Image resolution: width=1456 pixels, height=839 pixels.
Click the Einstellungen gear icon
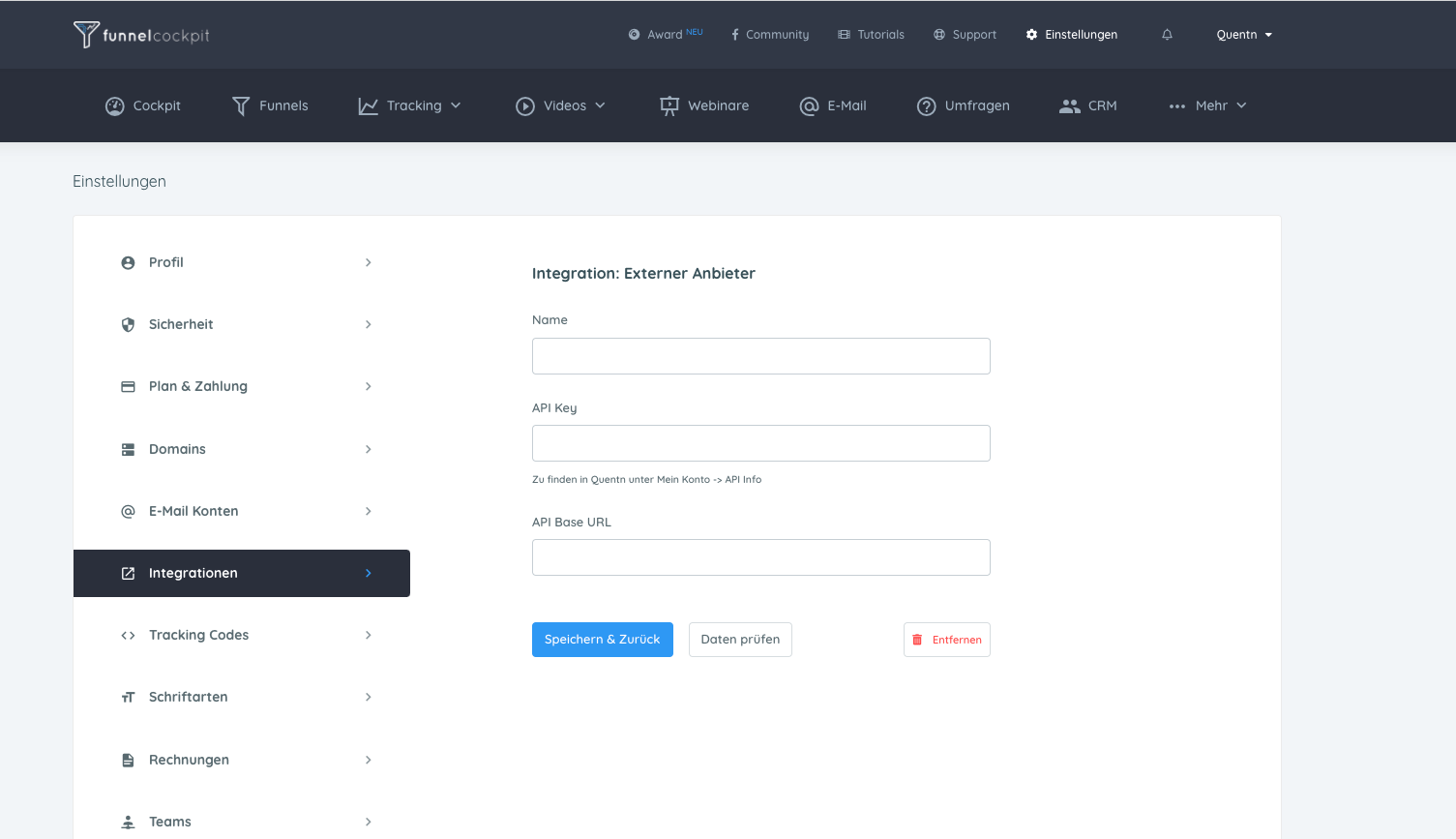[1031, 35]
